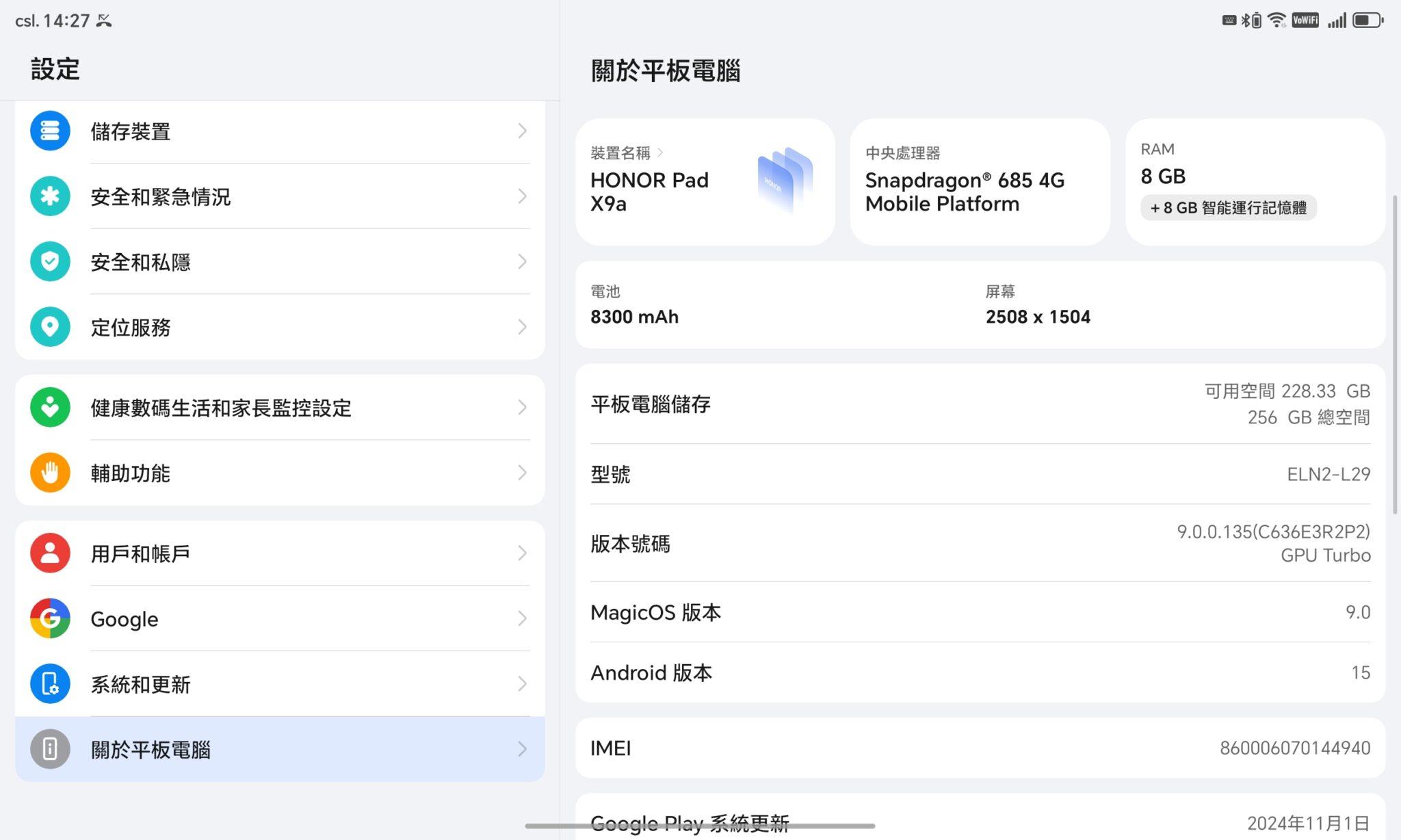Tap the 安全和私隱 shield icon
Screen dimensions: 1401x840
coord(50,261)
